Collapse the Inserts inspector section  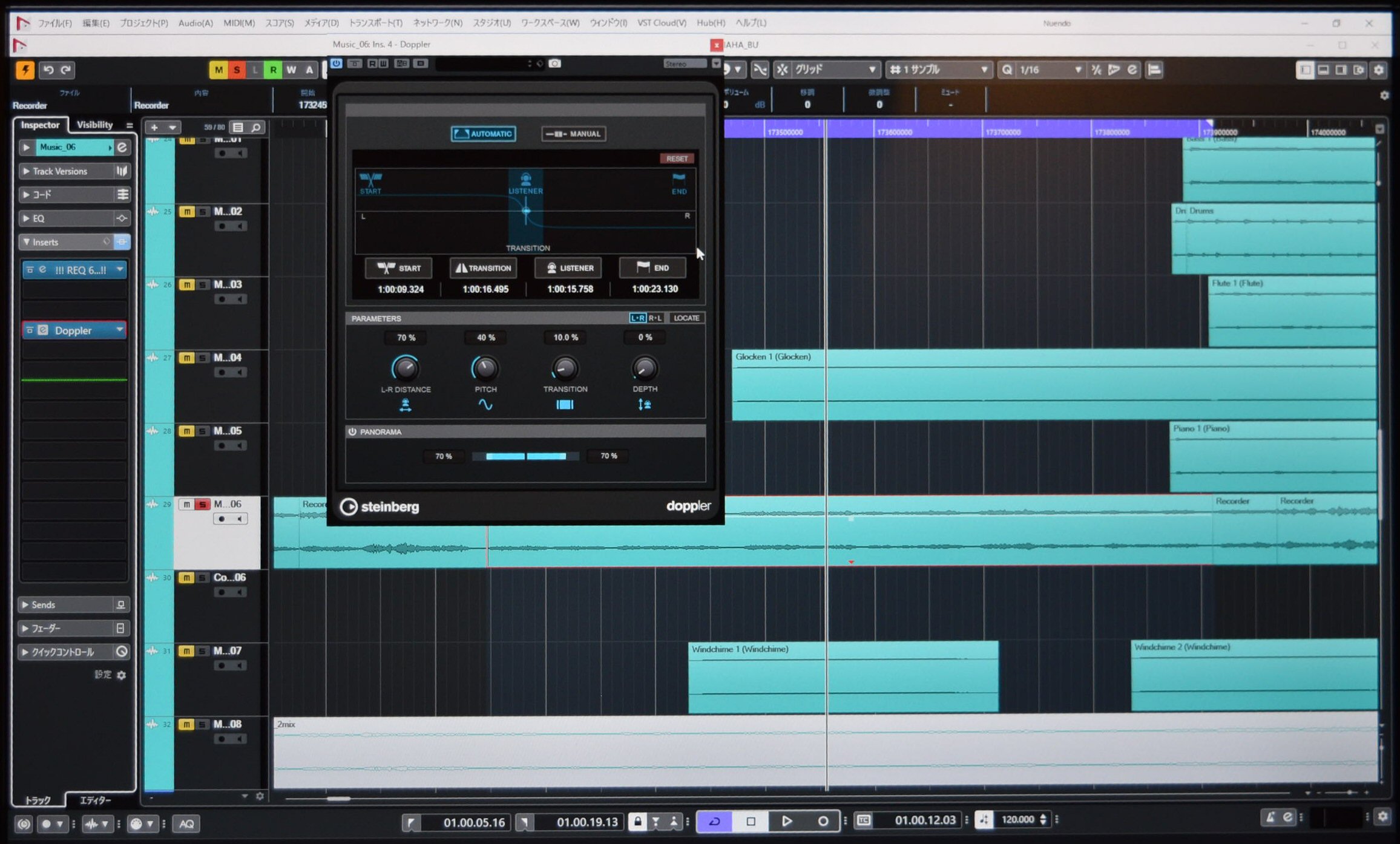point(26,242)
